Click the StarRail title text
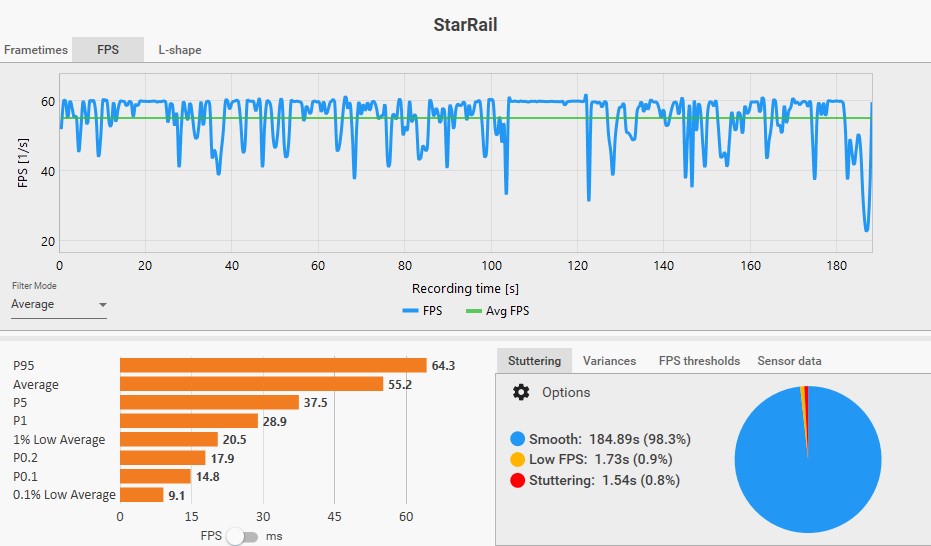 click(x=465, y=24)
